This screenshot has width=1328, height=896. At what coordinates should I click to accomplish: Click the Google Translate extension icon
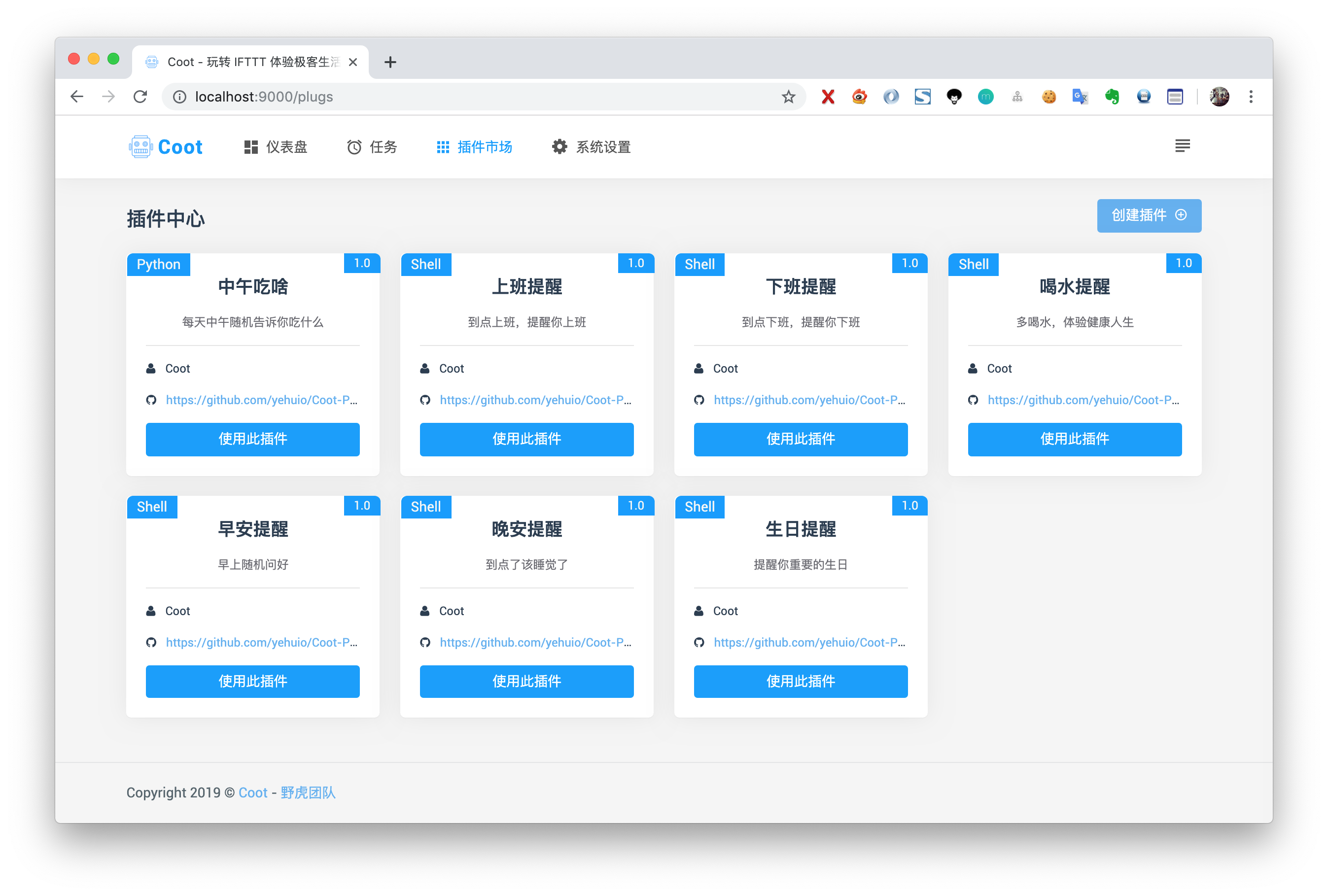pos(1080,97)
